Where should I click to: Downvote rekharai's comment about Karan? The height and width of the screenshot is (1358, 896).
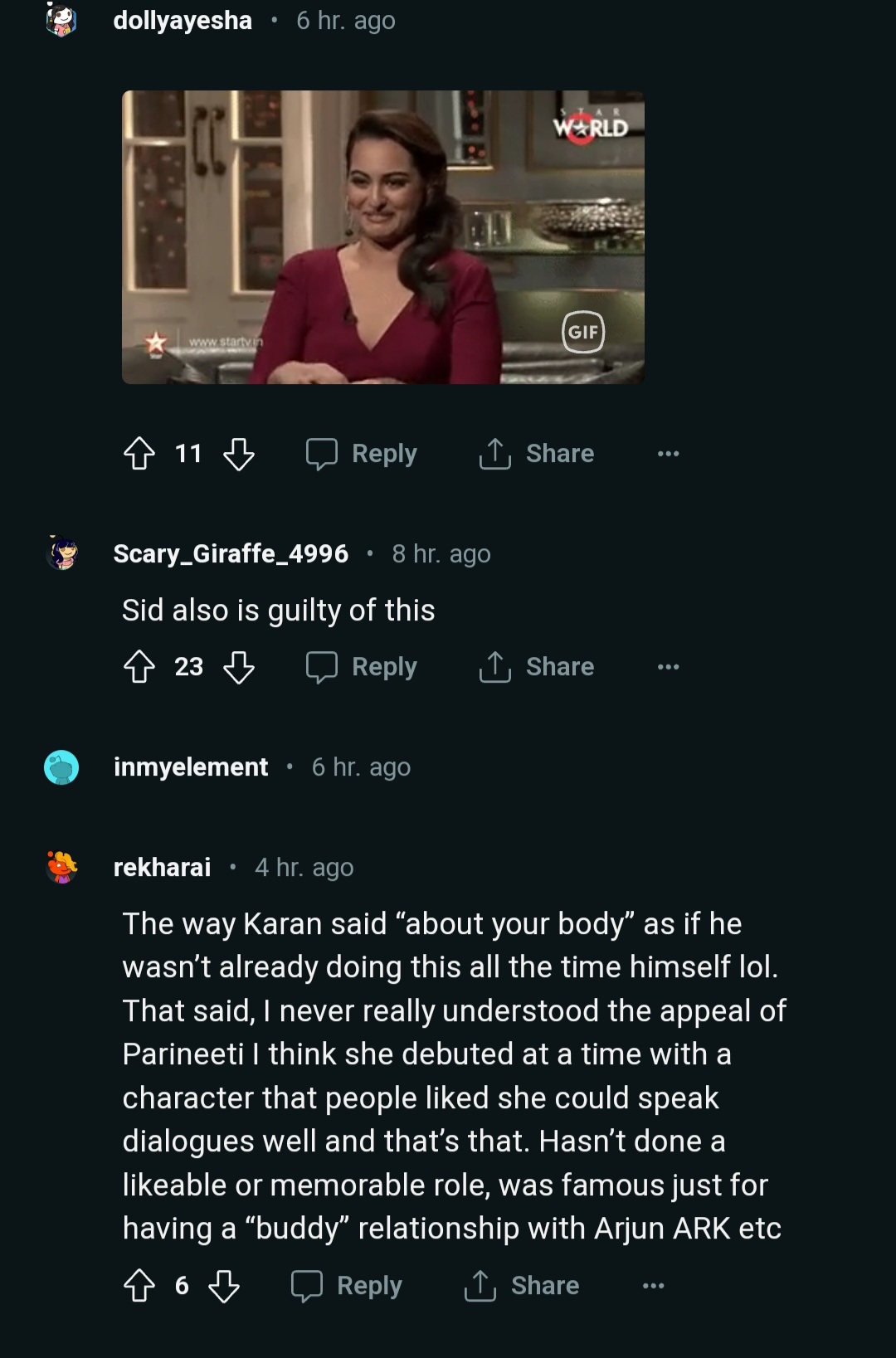coord(224,1286)
